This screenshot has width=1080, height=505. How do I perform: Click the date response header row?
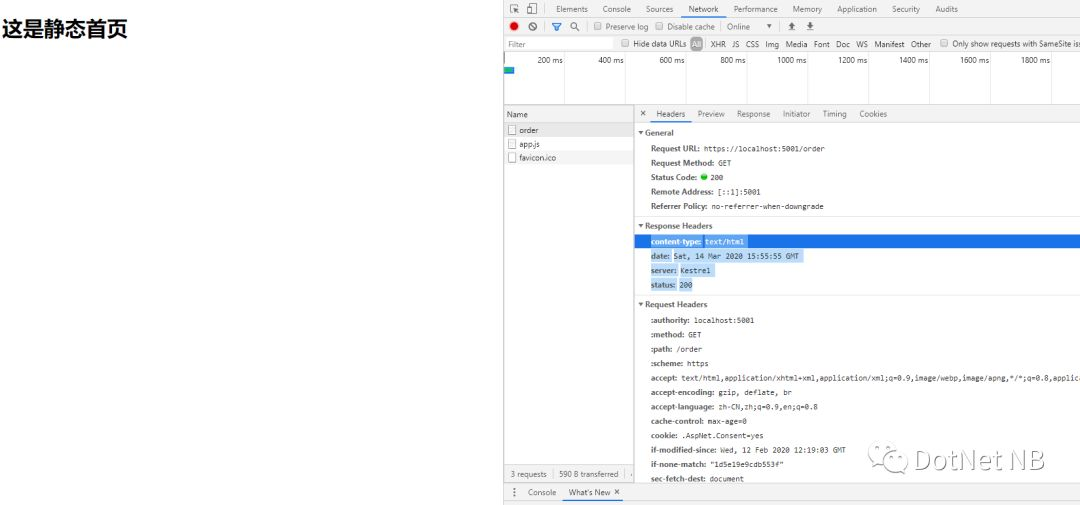857,256
